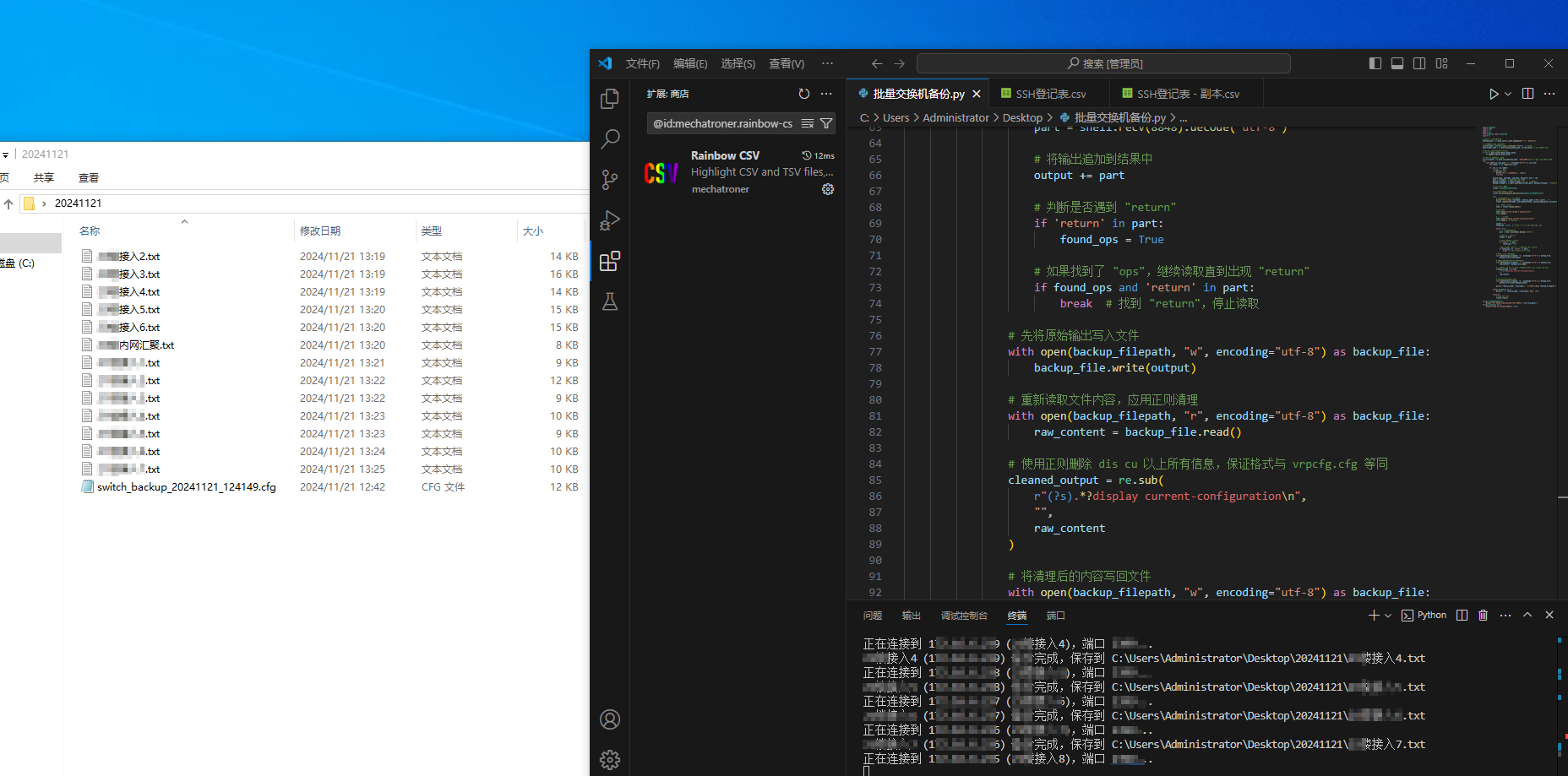
Task: Run the Python file
Action: point(1494,94)
